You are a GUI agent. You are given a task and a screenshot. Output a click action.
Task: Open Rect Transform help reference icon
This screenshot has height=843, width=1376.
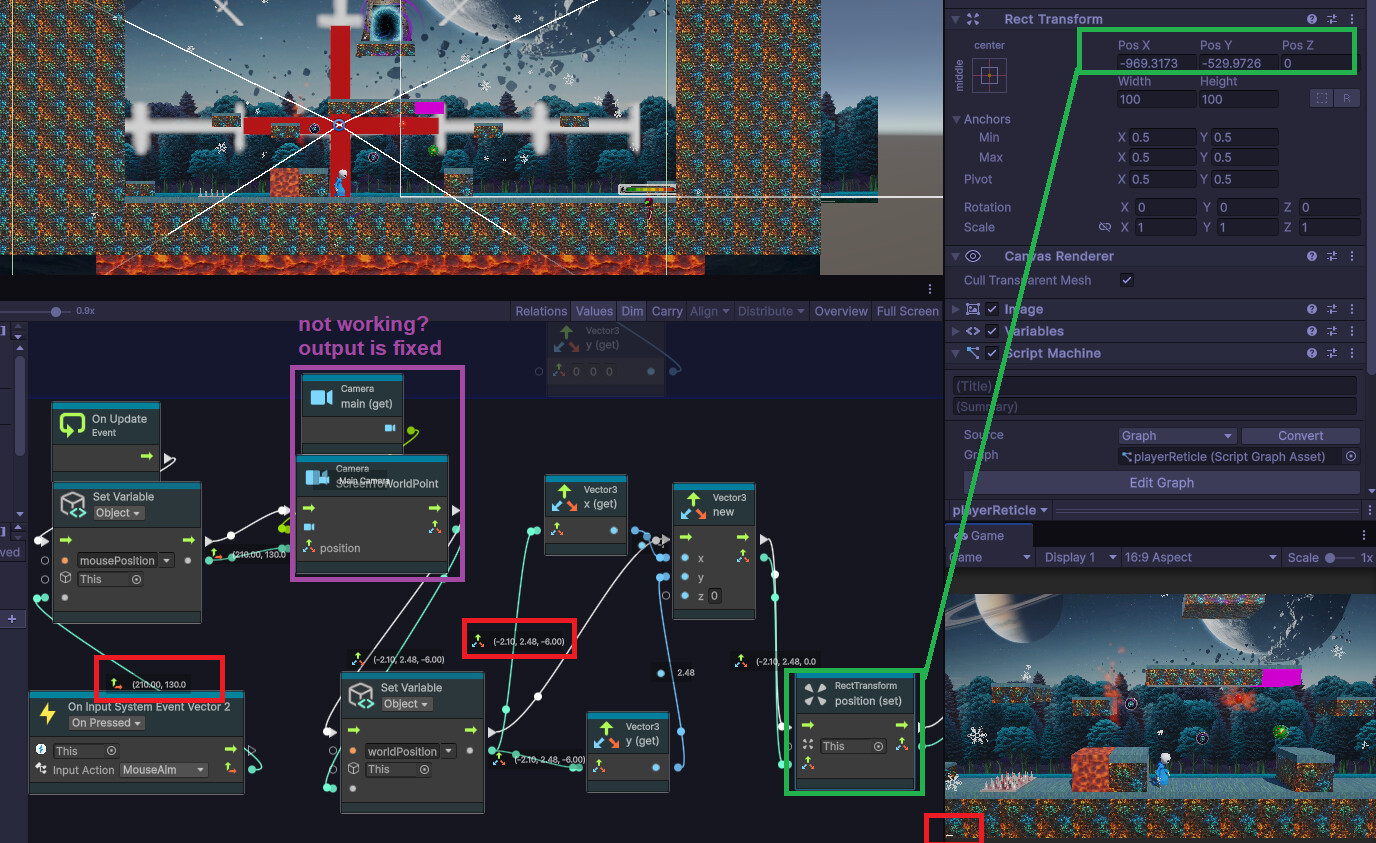[1311, 19]
